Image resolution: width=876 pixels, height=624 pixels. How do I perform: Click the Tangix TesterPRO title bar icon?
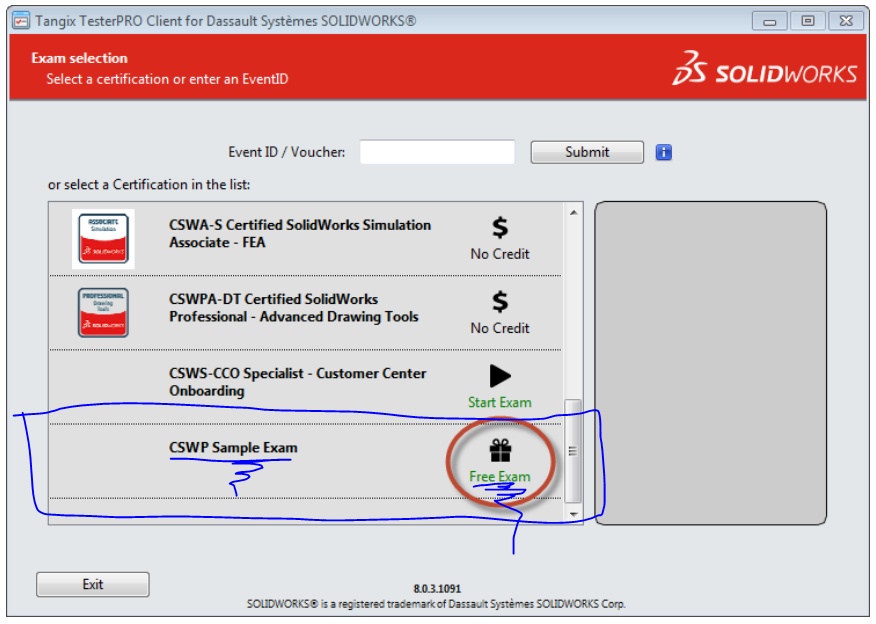21,21
